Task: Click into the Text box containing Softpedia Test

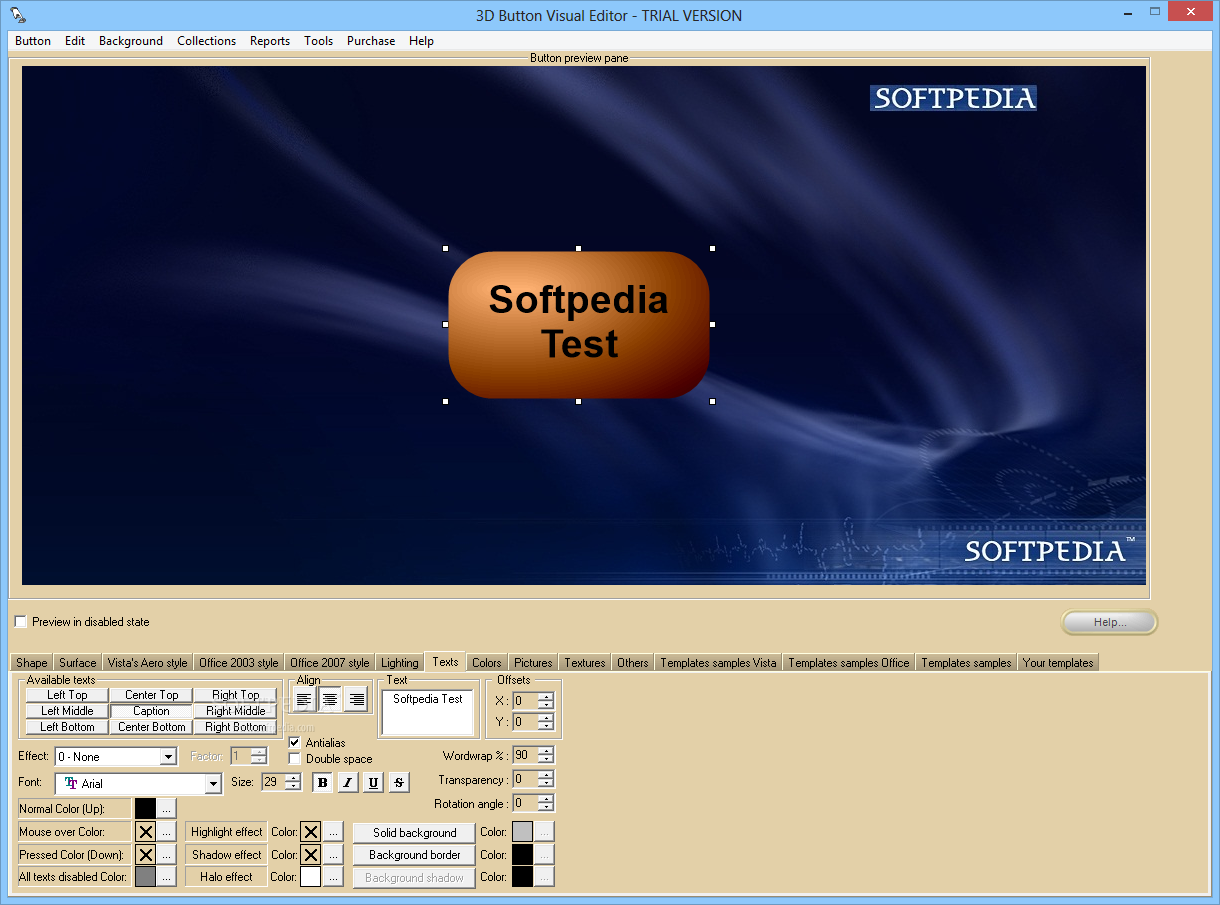Action: 427,713
